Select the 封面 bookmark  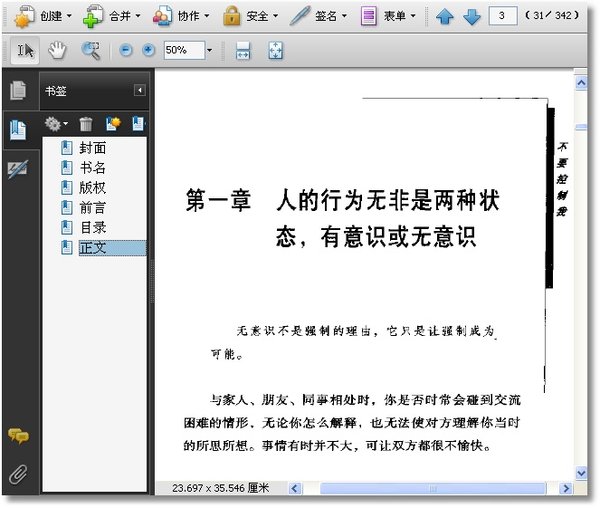tap(93, 148)
